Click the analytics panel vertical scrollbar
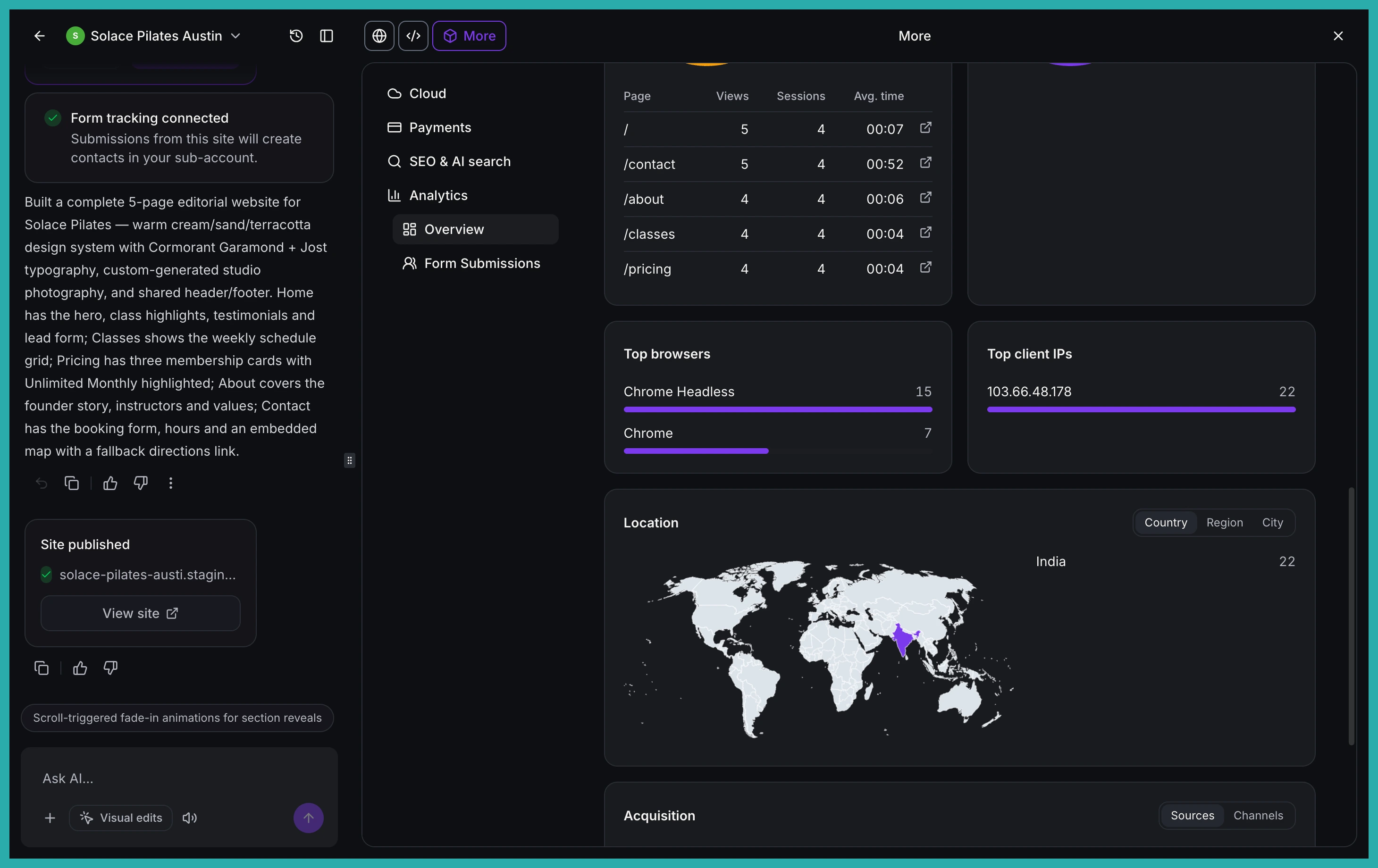 [x=1352, y=616]
